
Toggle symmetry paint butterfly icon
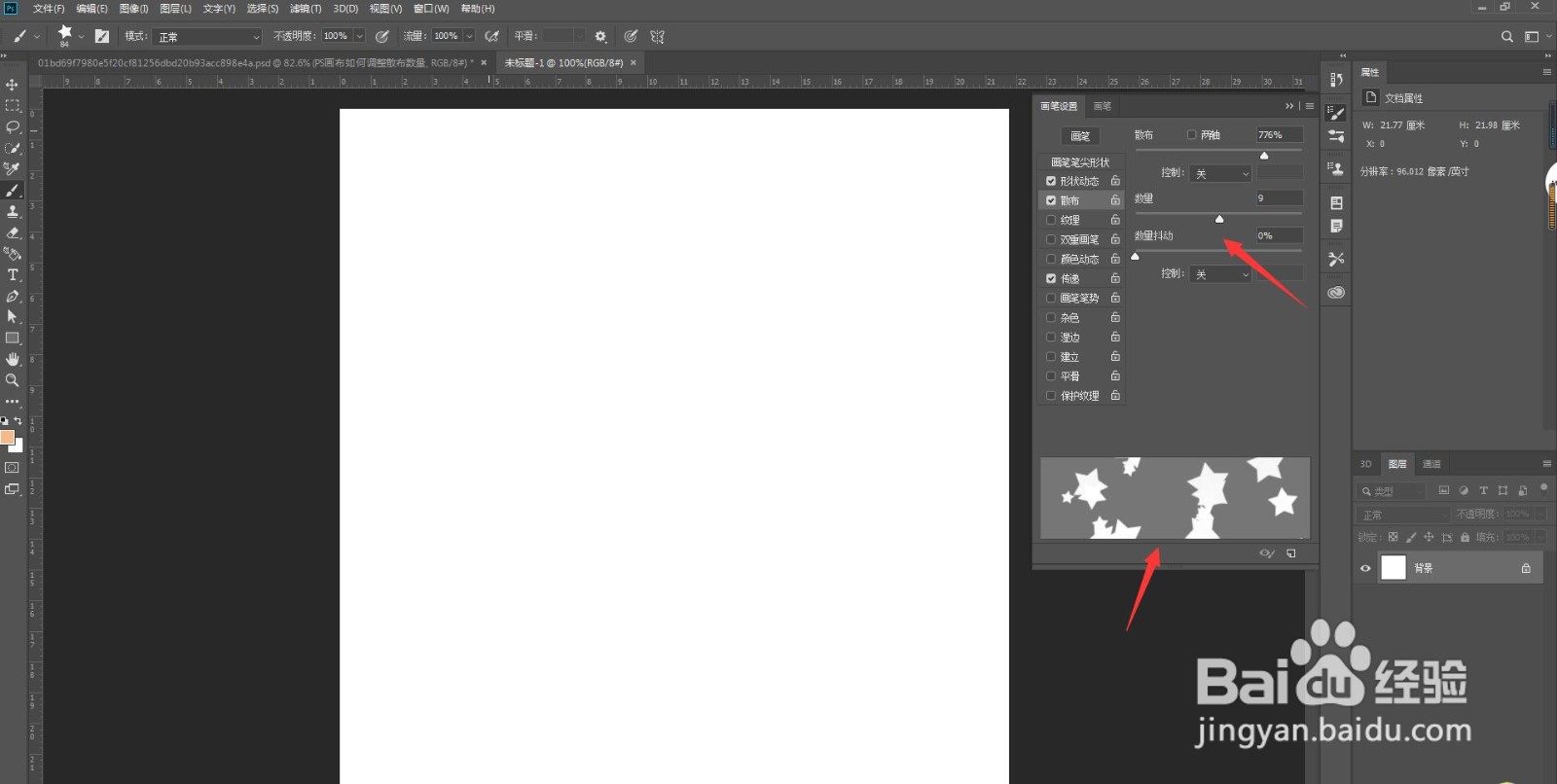point(658,36)
